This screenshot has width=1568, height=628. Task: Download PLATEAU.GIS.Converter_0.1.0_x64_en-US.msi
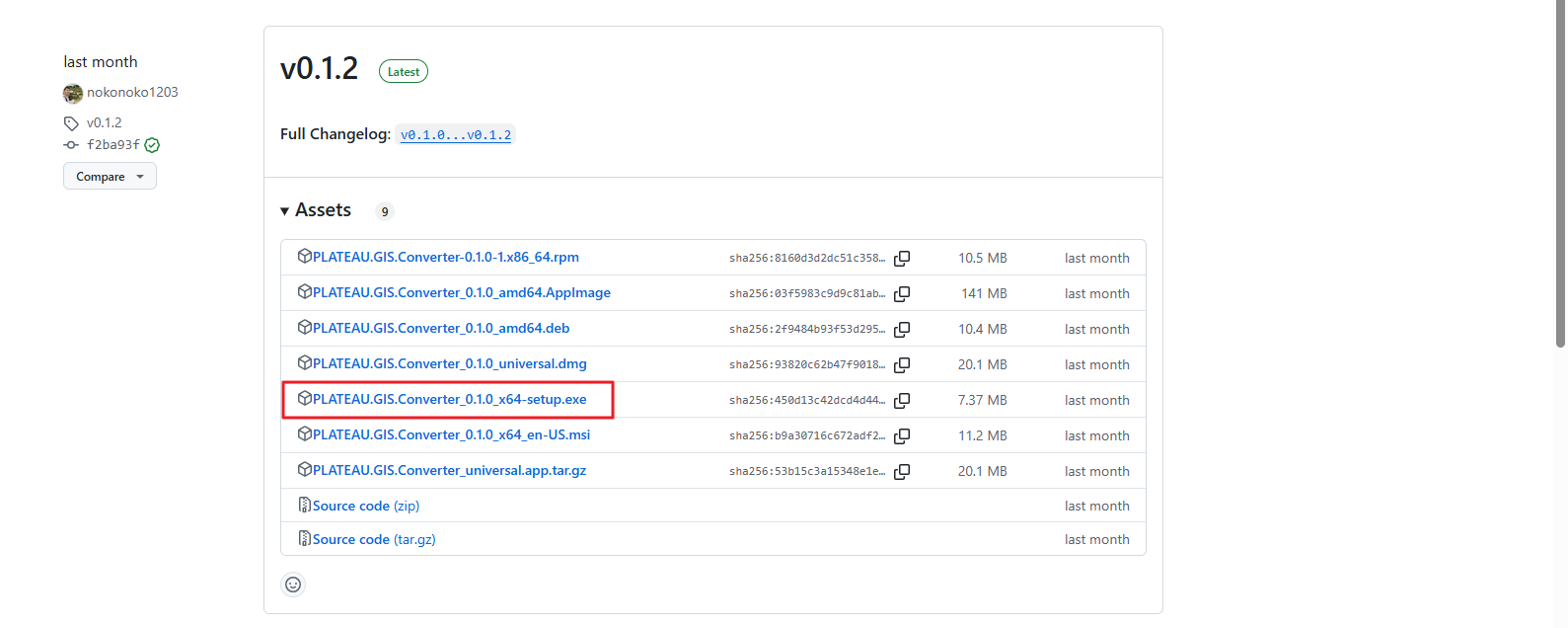[x=452, y=434]
